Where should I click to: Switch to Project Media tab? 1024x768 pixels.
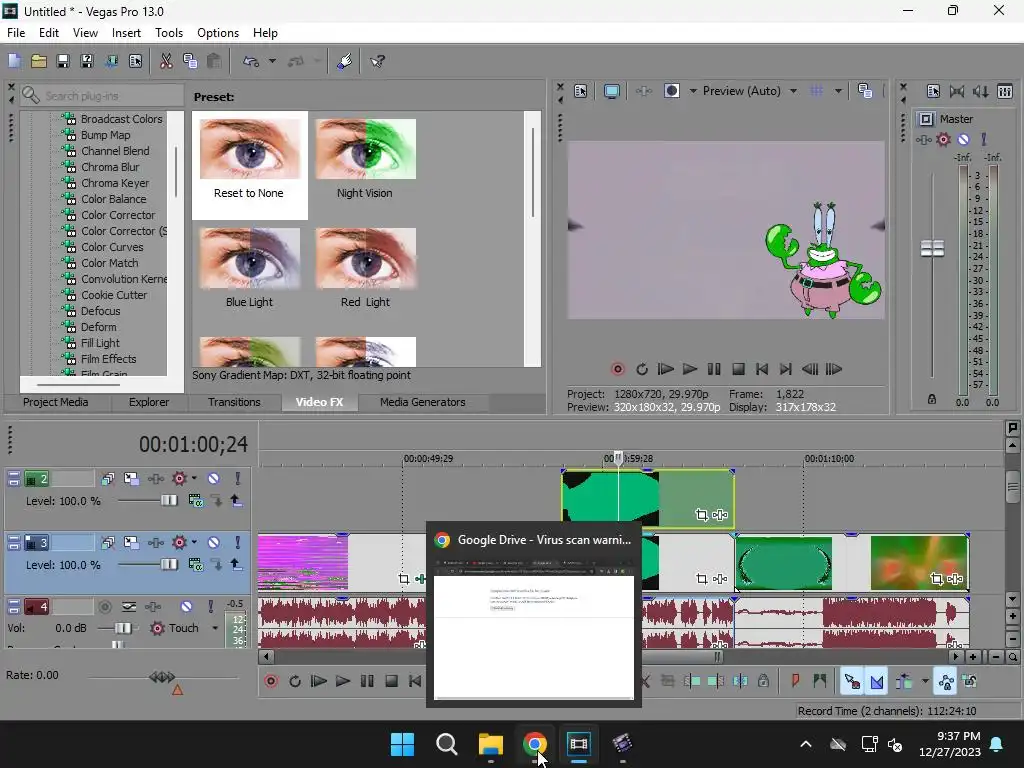pos(56,402)
